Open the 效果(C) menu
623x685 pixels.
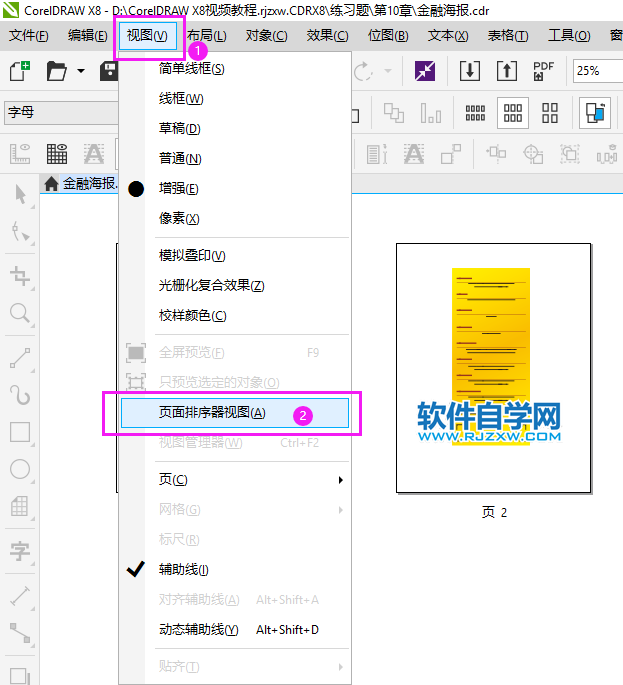coord(328,35)
